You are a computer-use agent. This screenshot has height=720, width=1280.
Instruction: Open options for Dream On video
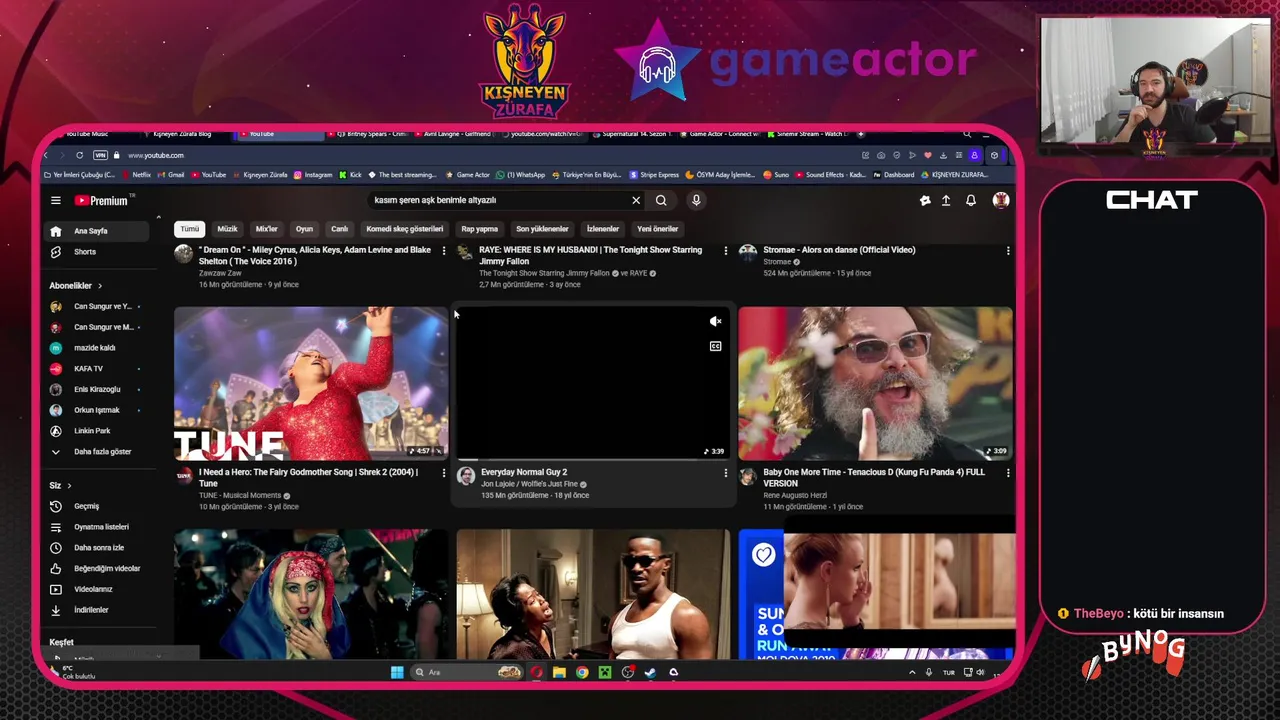pyautogui.click(x=444, y=251)
